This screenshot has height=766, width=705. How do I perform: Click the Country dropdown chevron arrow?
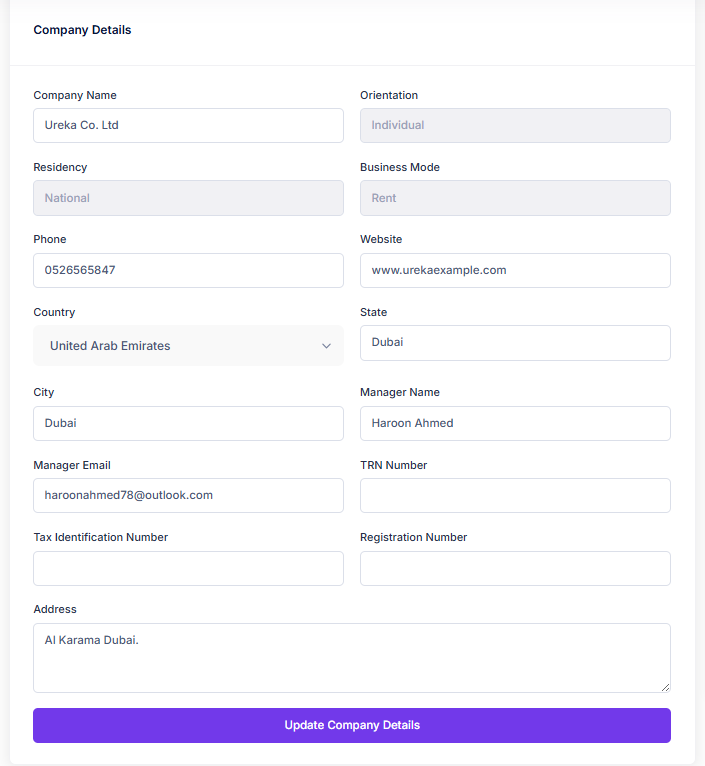pyautogui.click(x=326, y=346)
